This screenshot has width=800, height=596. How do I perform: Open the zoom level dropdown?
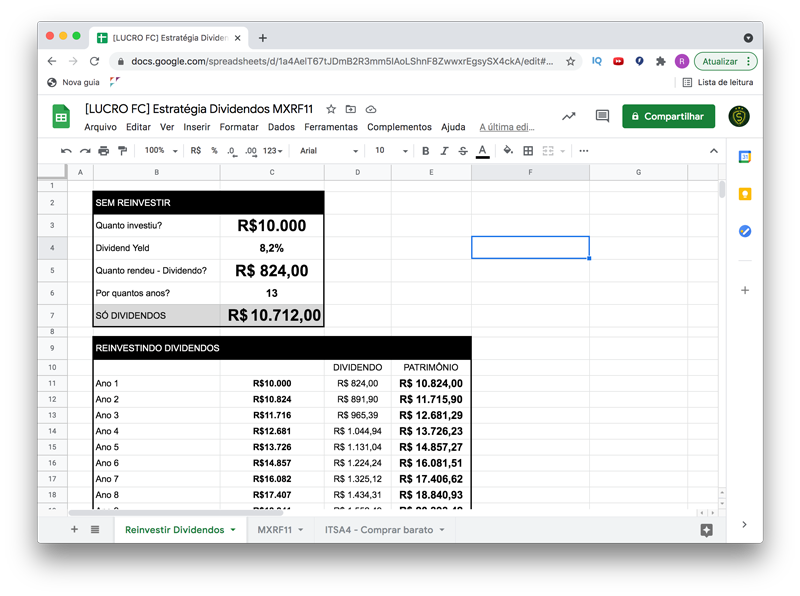[x=161, y=151]
